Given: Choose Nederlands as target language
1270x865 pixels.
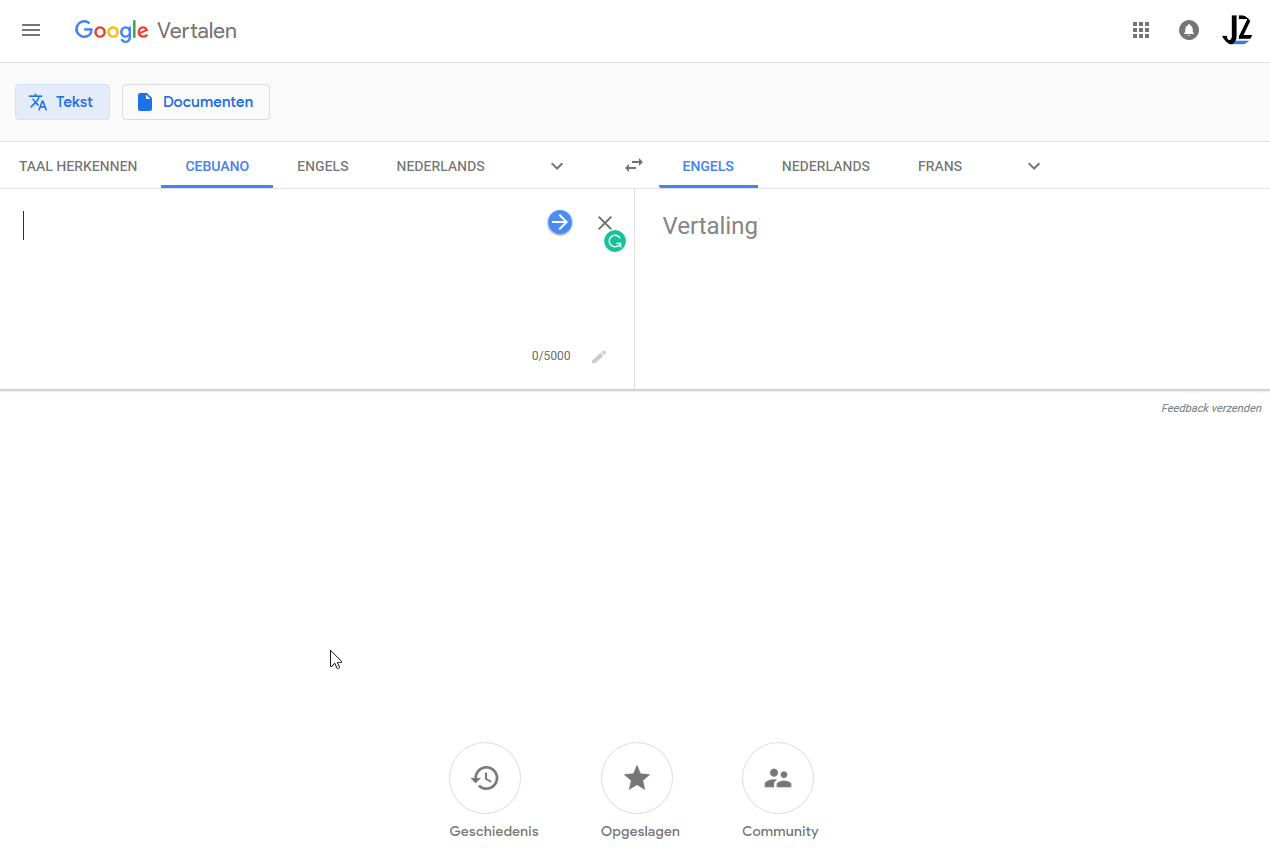Looking at the screenshot, I should pyautogui.click(x=826, y=166).
